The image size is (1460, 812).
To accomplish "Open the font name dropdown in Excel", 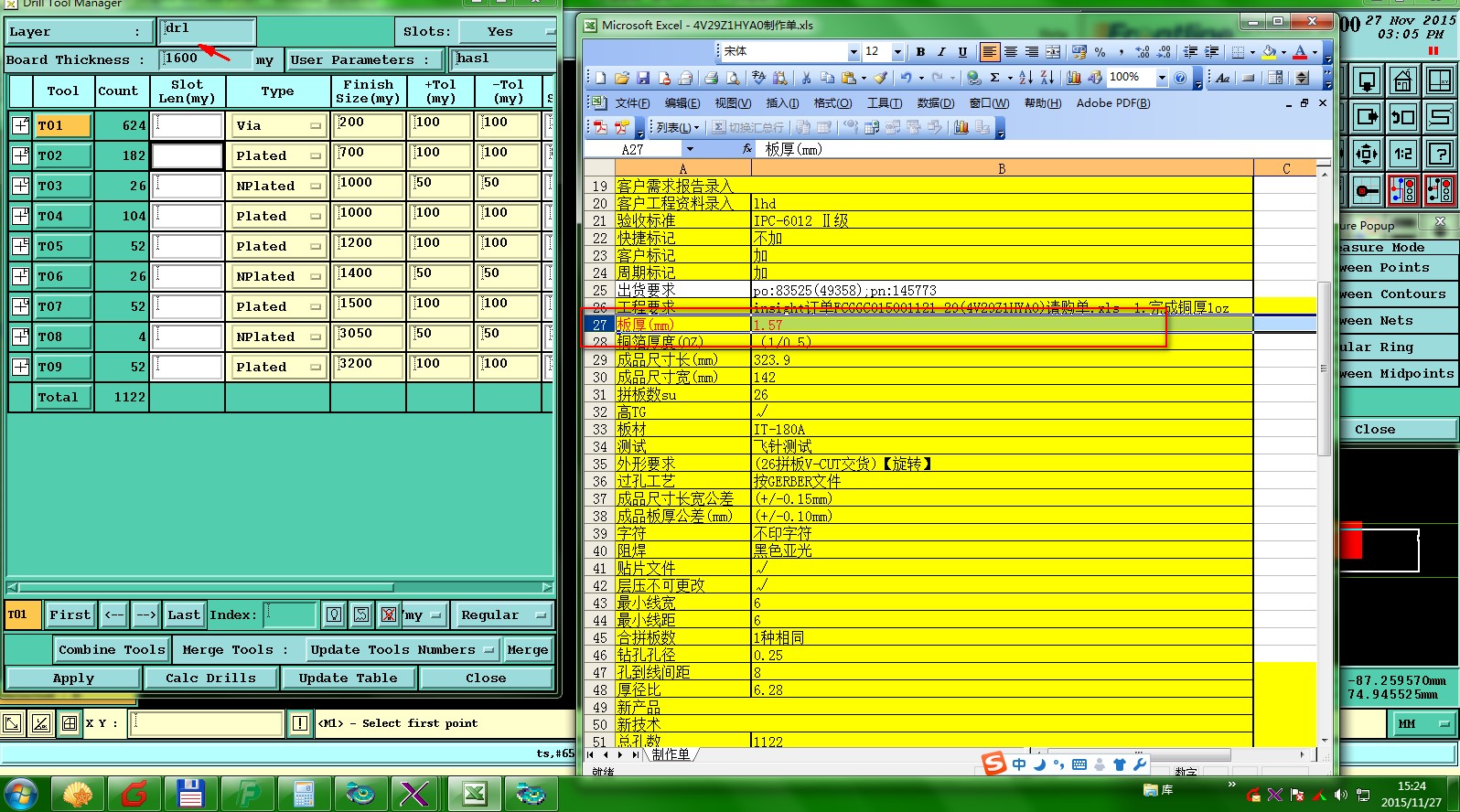I will (x=853, y=52).
